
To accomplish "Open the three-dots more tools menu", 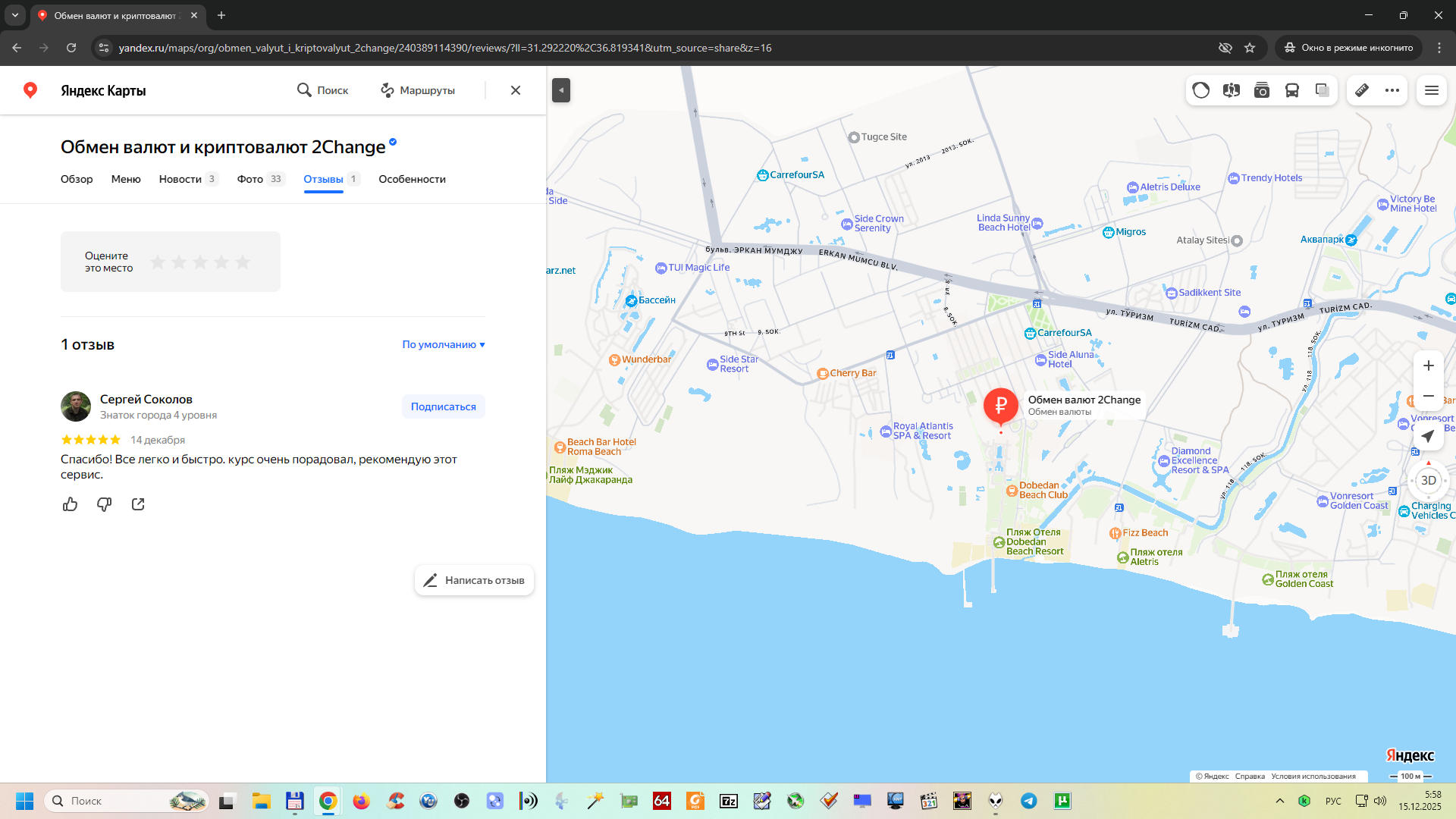I will [x=1392, y=90].
